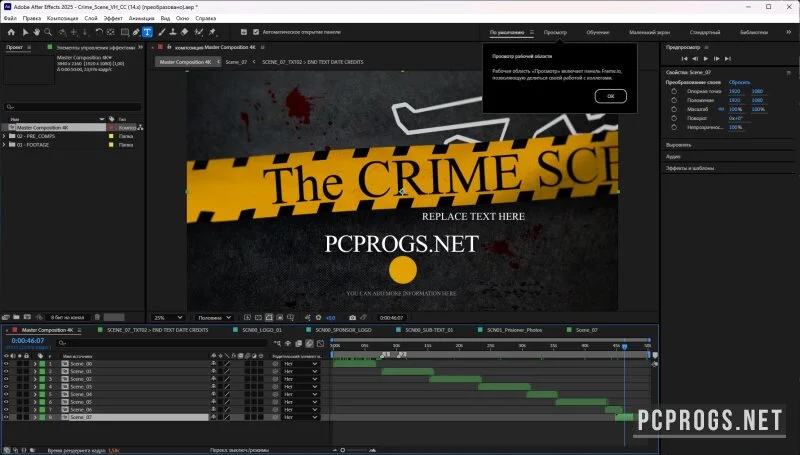The width and height of the screenshot is (800, 455).
Task: Expand the 02 - PRE_COMPS folder
Action: [x=4, y=136]
